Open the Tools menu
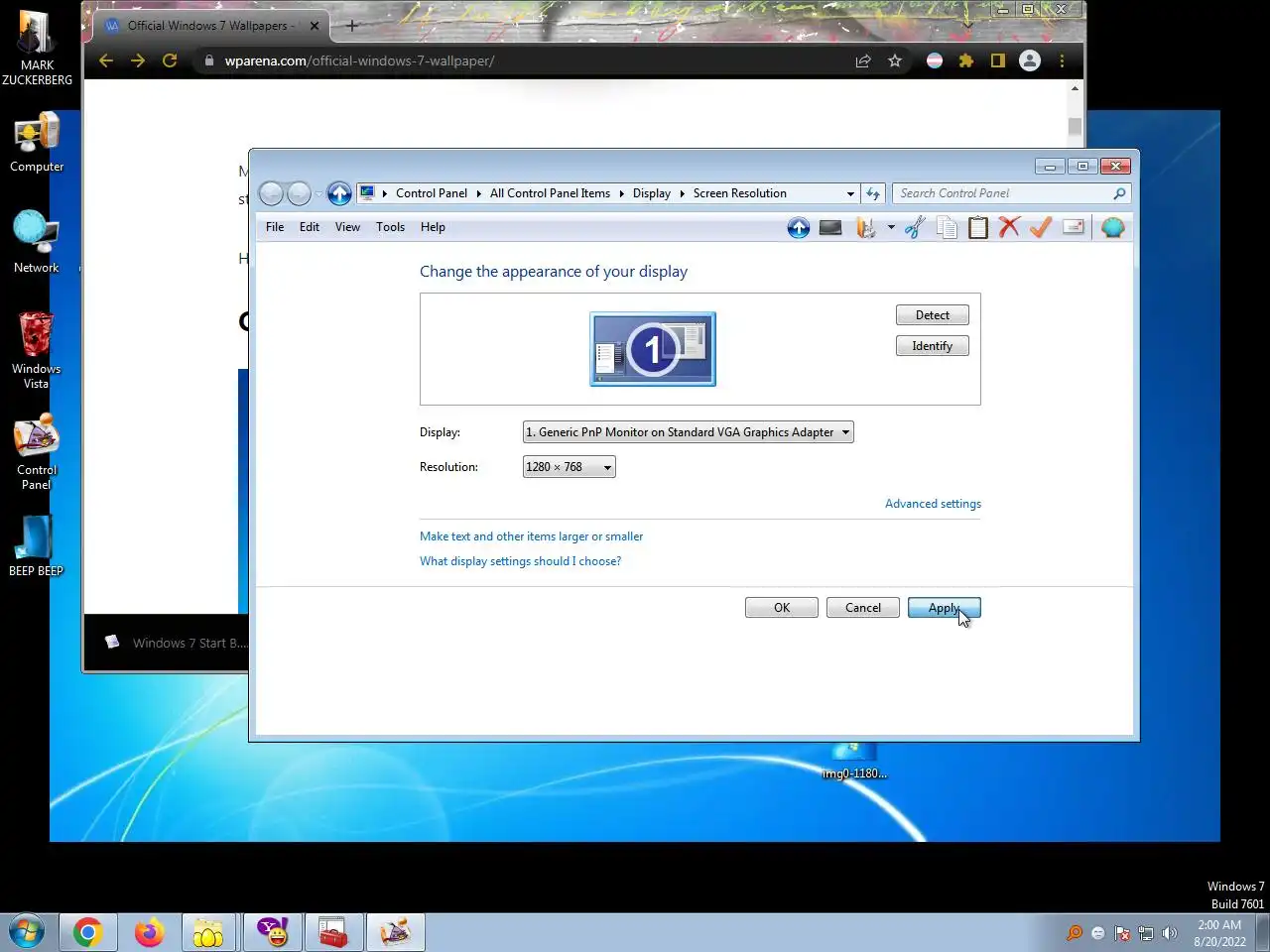The width and height of the screenshot is (1270, 952). pos(390,227)
